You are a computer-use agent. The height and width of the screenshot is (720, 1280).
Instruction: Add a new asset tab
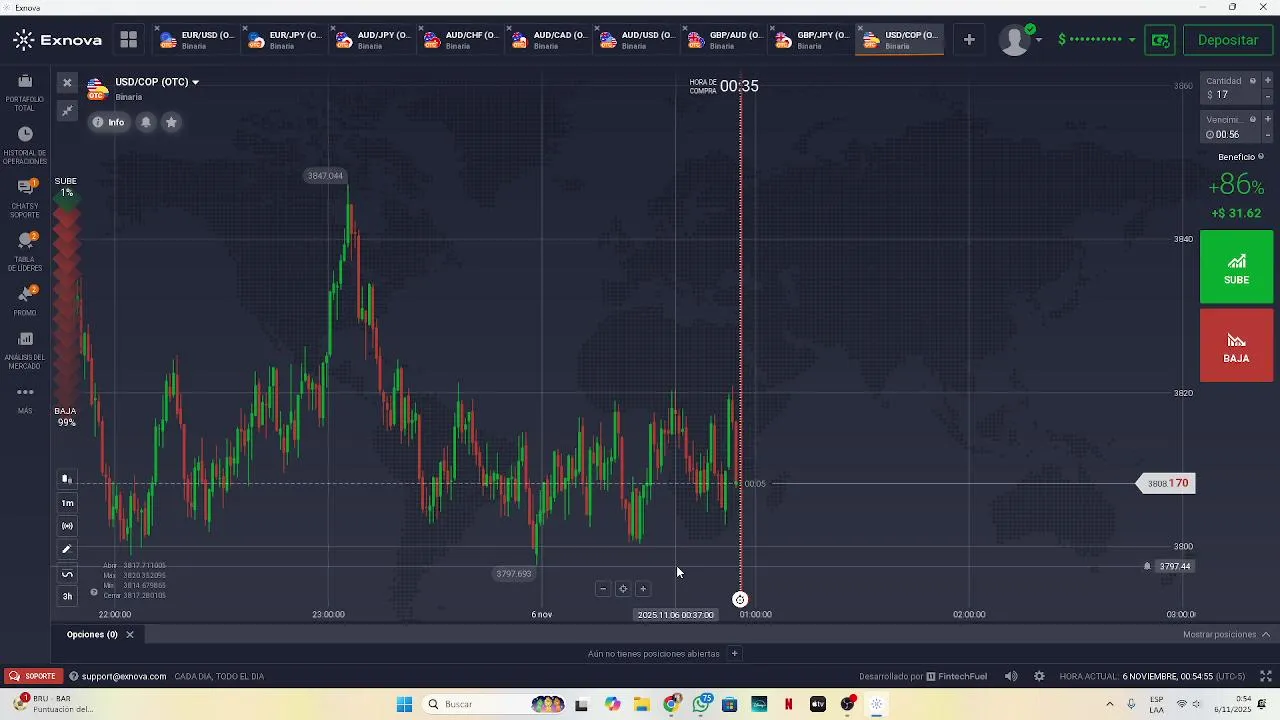(x=969, y=40)
